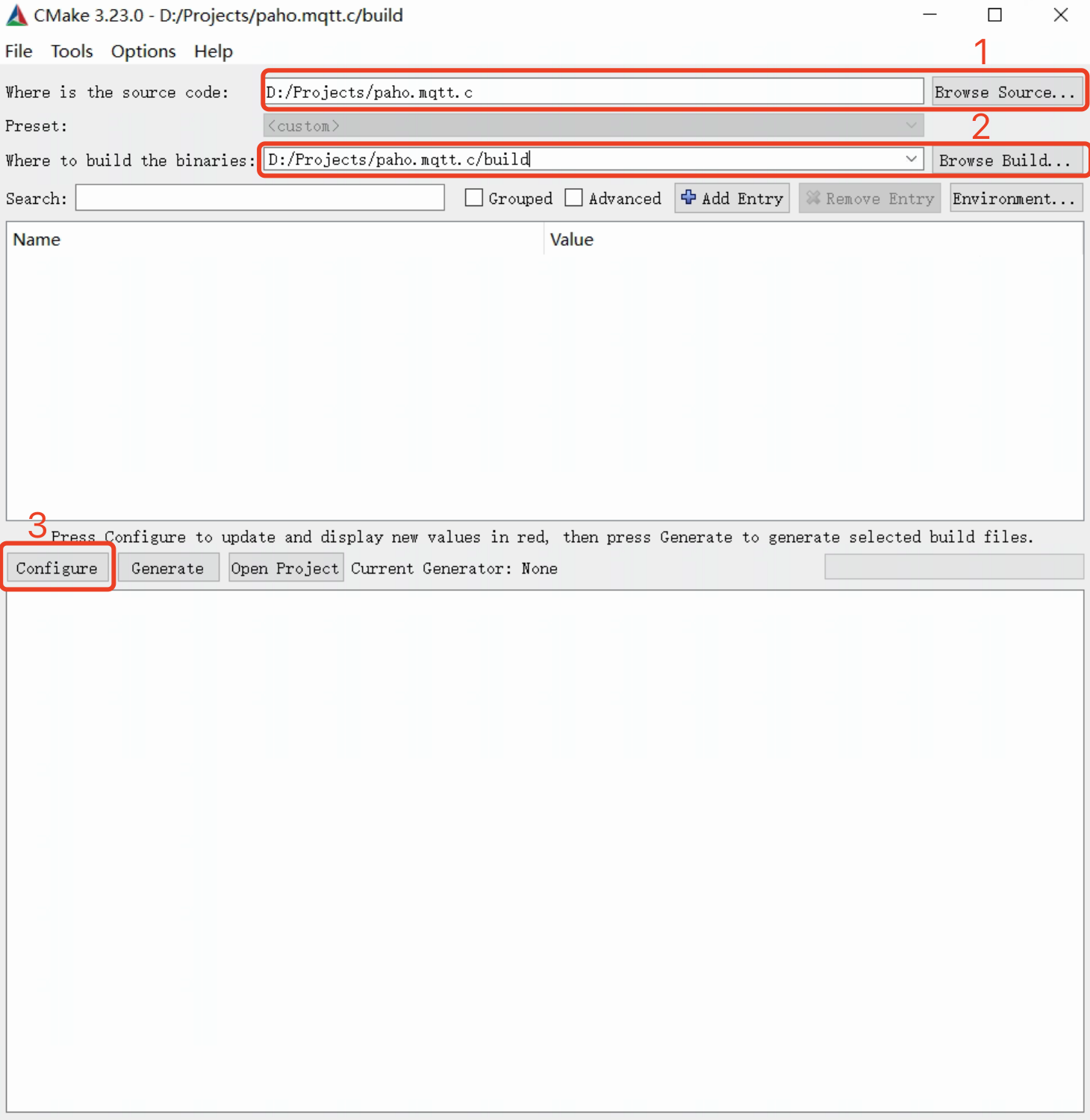The width and height of the screenshot is (1090, 1120).
Task: Open the Environment settings button
Action: [x=1016, y=198]
